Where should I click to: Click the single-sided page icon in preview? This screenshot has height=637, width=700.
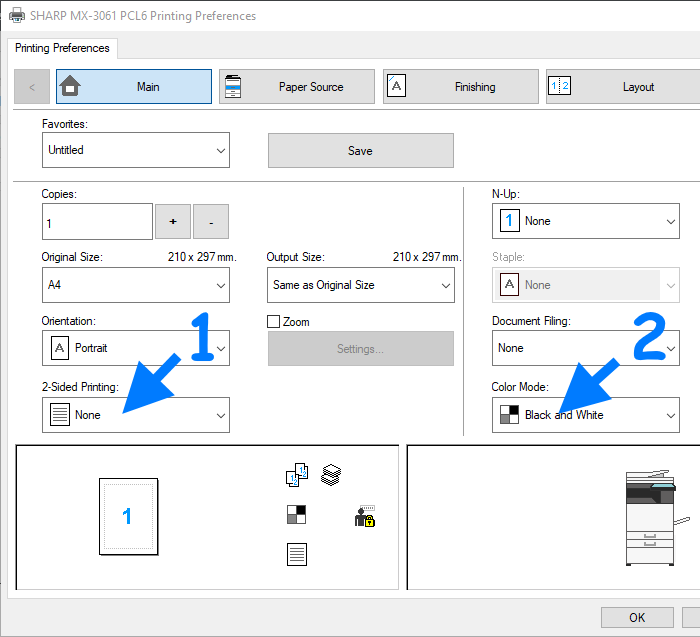pos(296,554)
